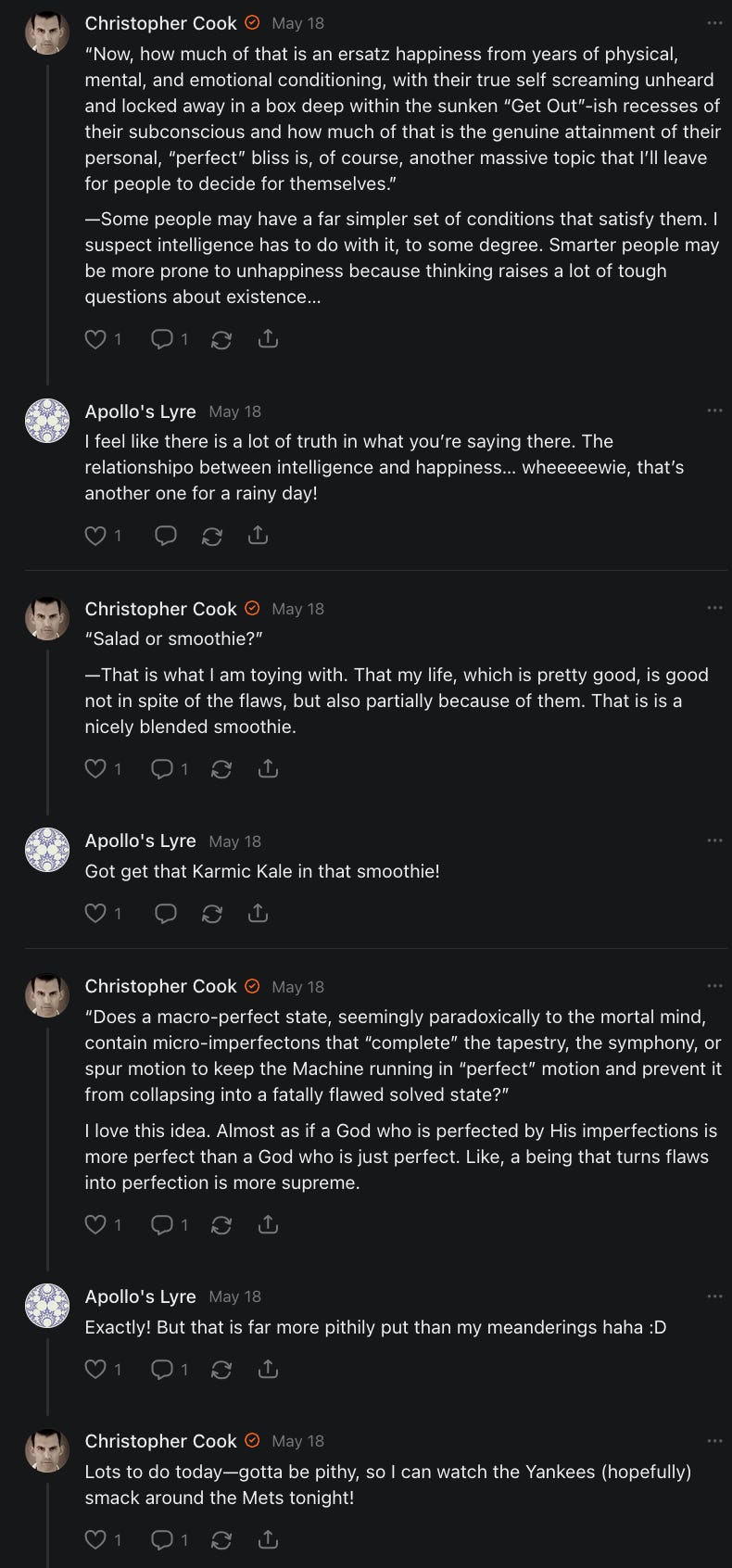Click Apollo's Lyre avatar on Karmic Kale comment
732x1568 pixels.
47,850
